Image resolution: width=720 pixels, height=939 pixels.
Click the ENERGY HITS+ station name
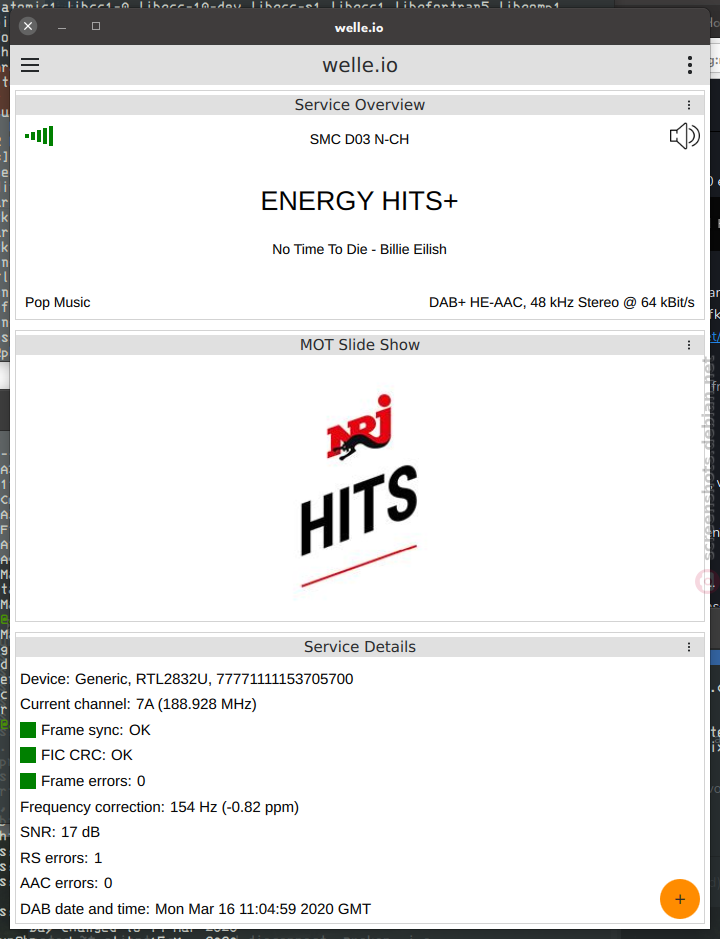pos(359,201)
